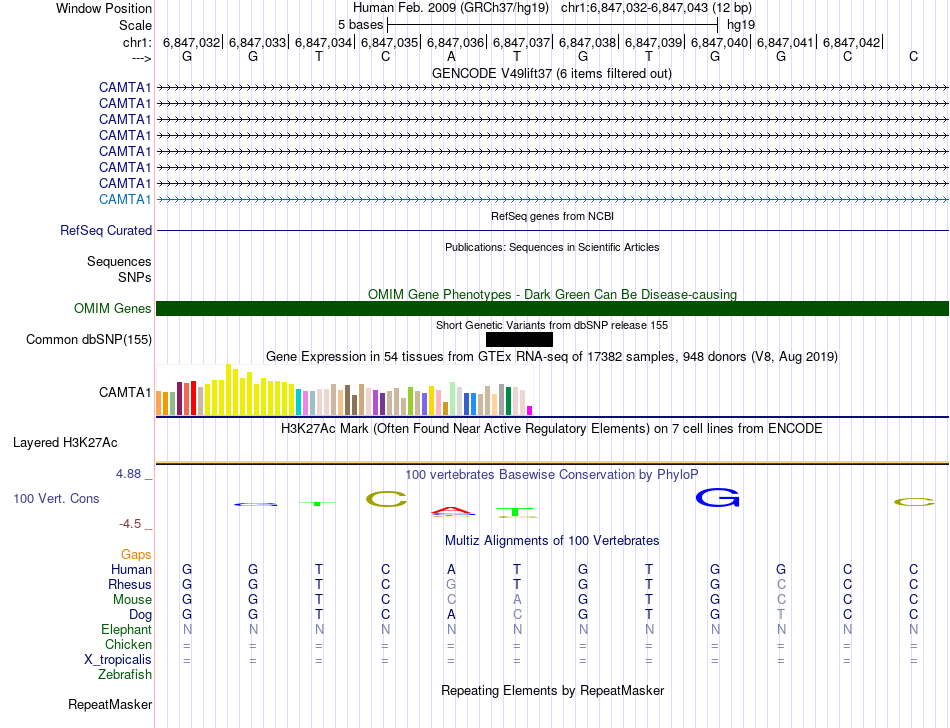Click the OMIM Genes track label
Viewport: 950px width, 728px height.
113,308
